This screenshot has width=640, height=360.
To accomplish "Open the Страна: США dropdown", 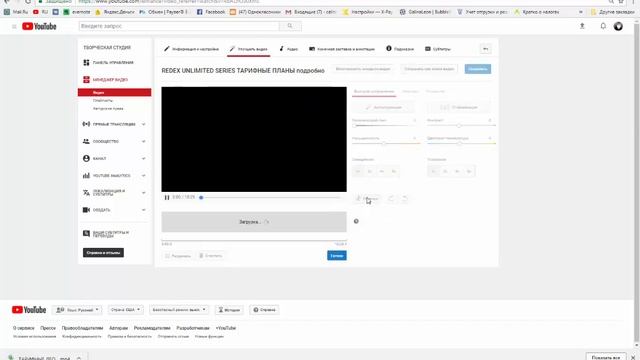I will click(126, 310).
